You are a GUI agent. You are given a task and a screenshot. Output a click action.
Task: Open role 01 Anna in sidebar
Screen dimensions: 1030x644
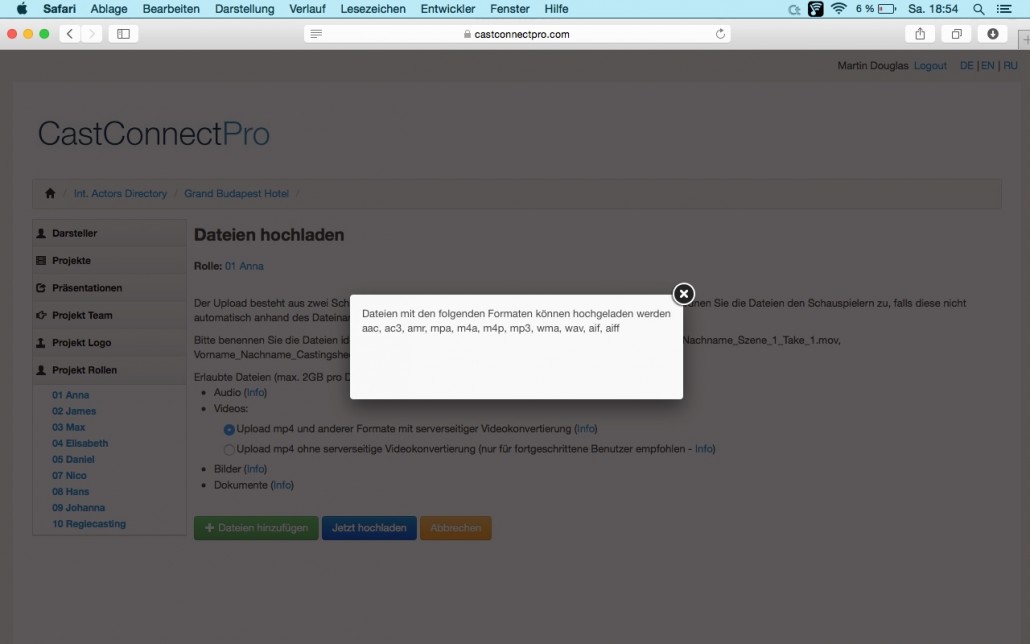tap(70, 395)
